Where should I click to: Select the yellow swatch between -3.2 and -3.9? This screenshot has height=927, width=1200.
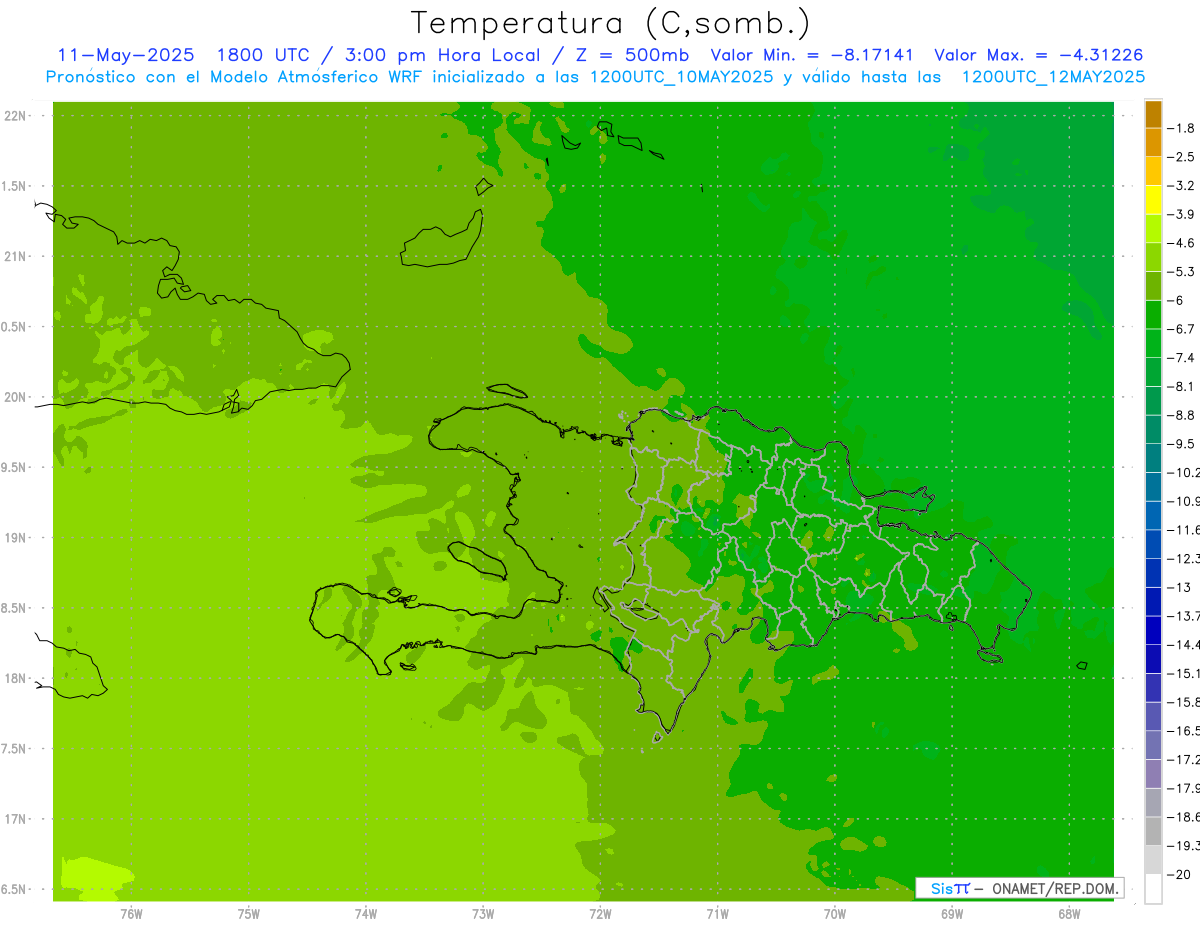coord(1153,200)
